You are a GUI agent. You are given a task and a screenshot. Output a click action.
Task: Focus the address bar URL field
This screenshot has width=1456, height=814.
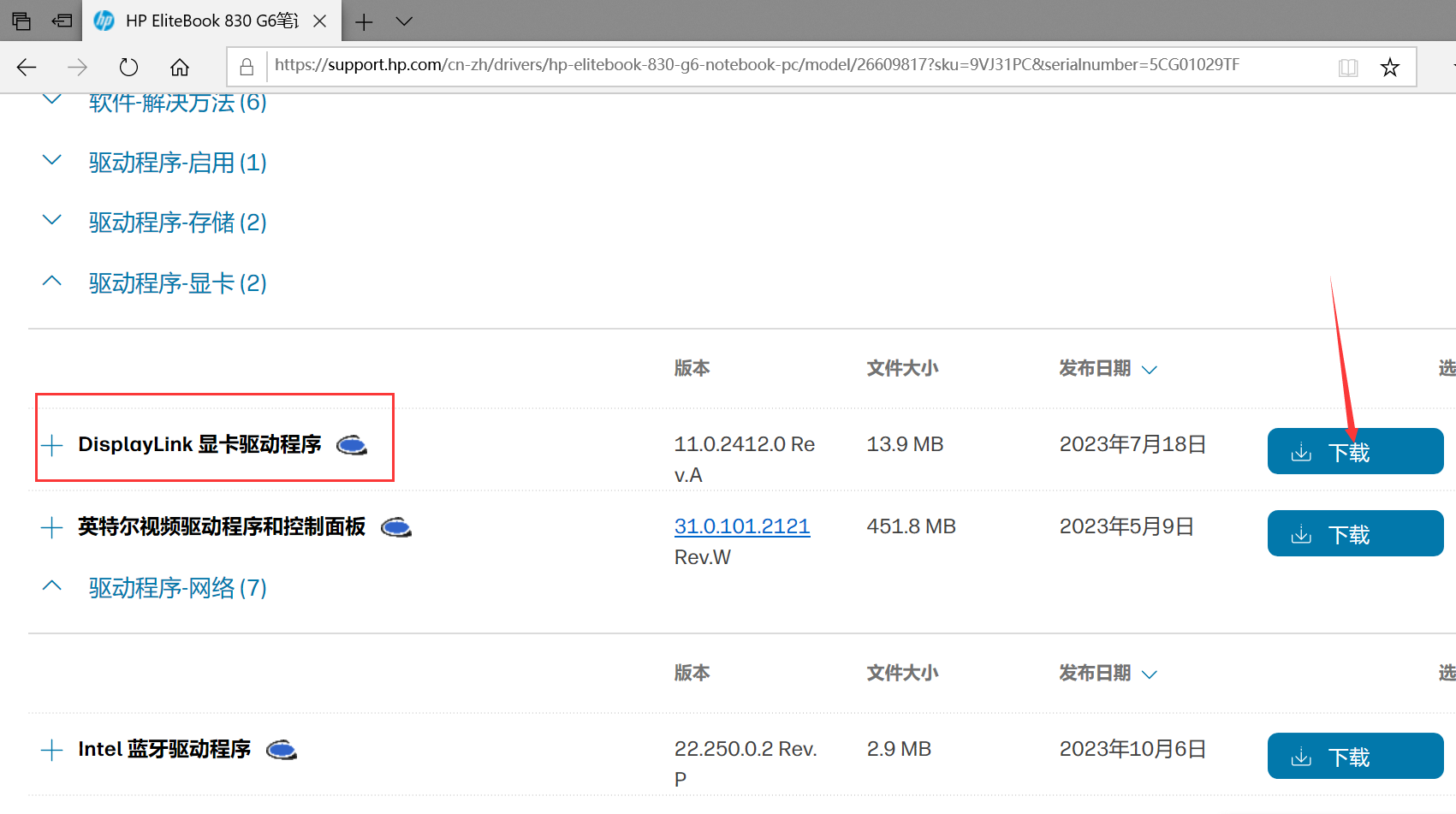tap(757, 65)
